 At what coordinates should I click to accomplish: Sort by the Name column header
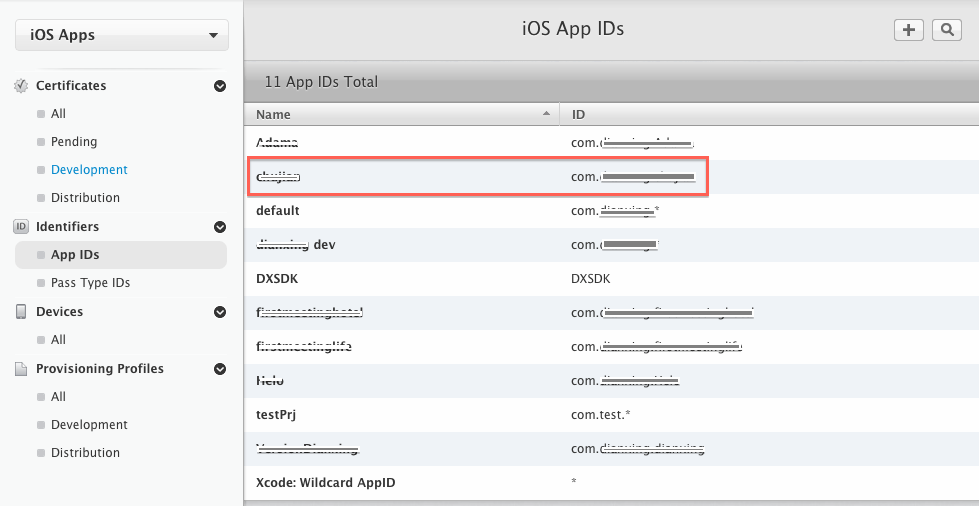[x=402, y=114]
